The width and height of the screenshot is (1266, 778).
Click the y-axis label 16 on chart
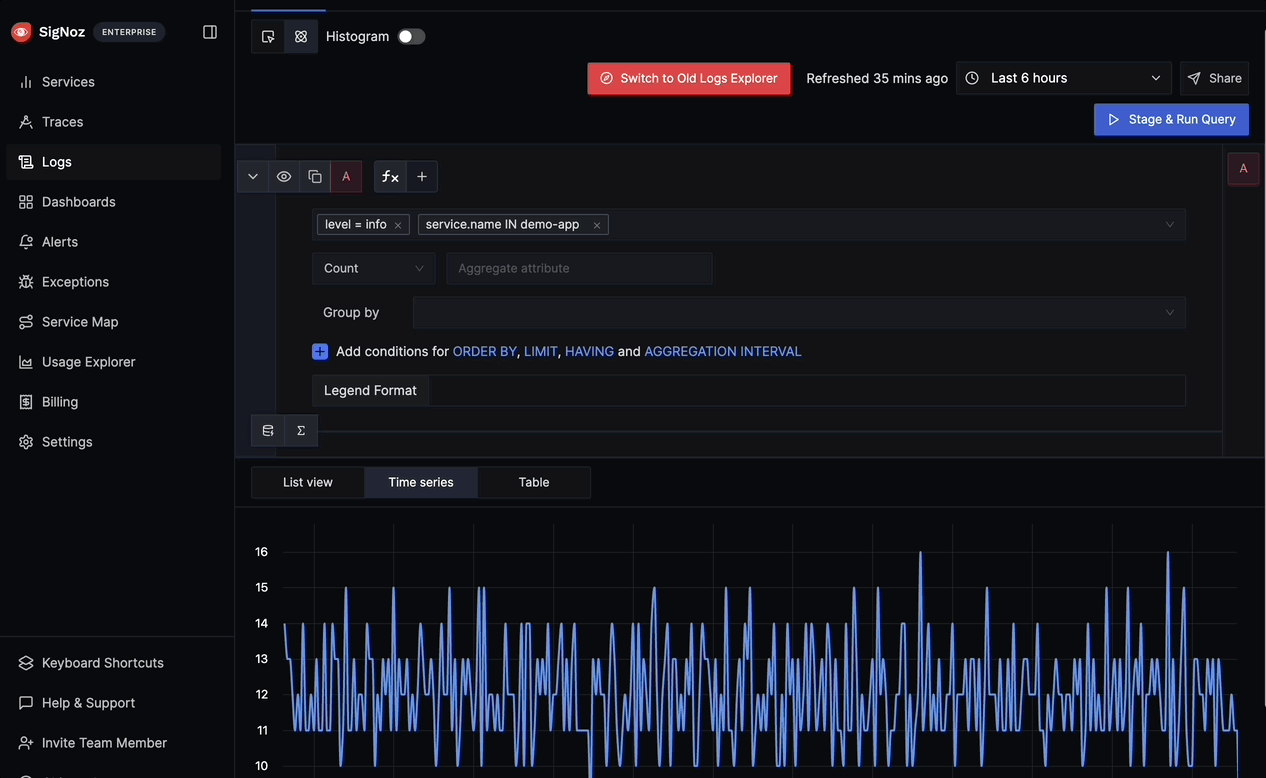262,552
